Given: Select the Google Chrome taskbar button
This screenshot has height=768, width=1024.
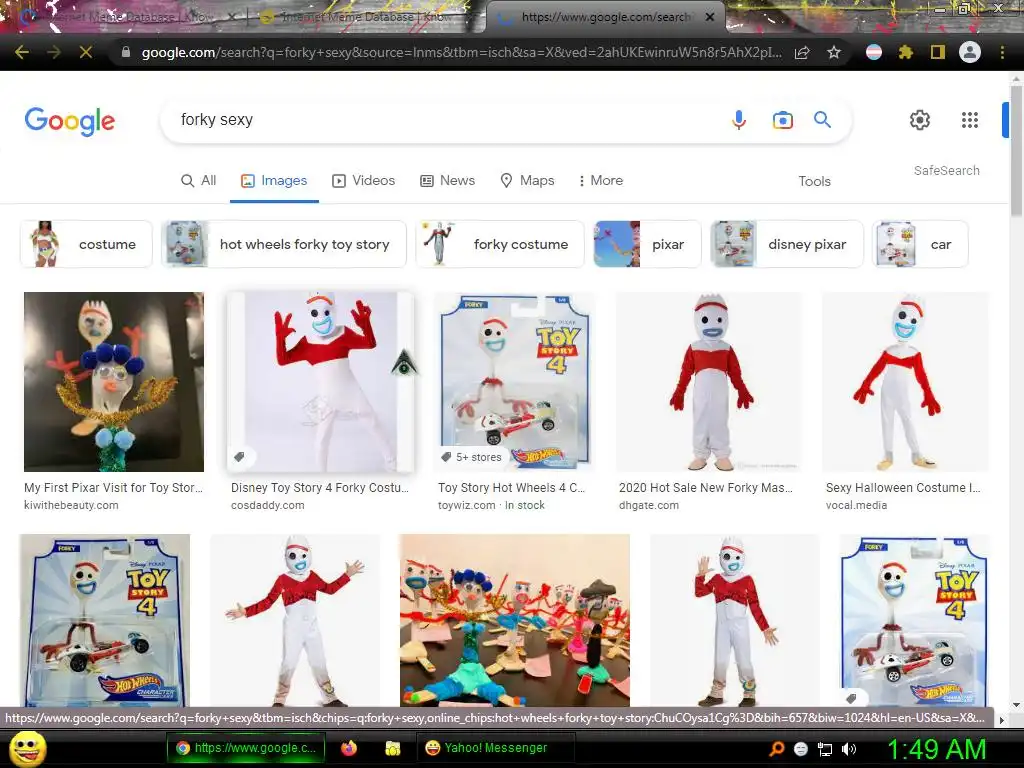Looking at the screenshot, I should (246, 748).
